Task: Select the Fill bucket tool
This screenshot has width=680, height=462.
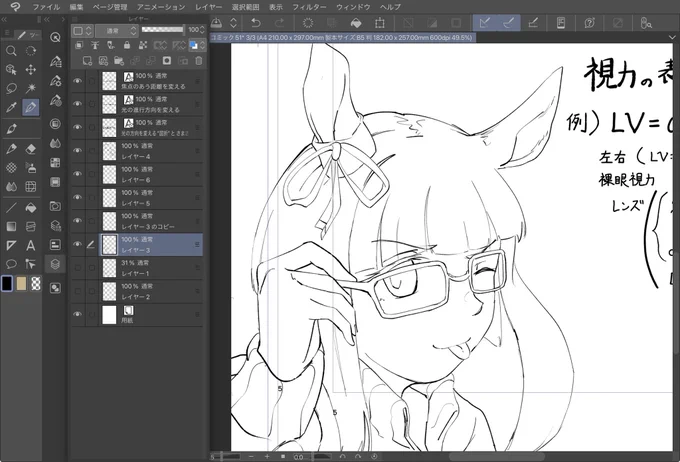Action: click(x=31, y=208)
